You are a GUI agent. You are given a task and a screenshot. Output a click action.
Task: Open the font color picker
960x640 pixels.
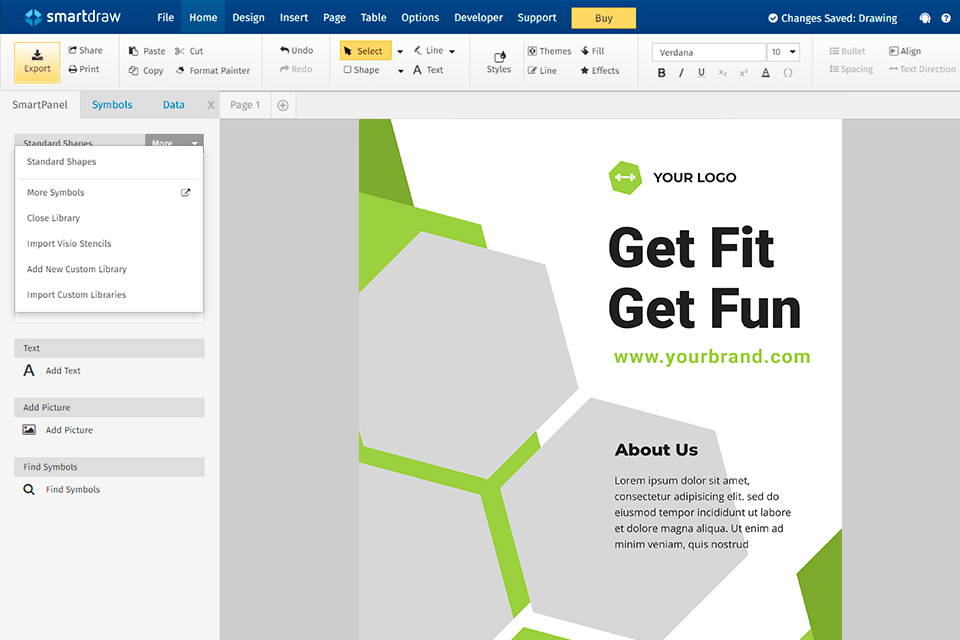(766, 73)
